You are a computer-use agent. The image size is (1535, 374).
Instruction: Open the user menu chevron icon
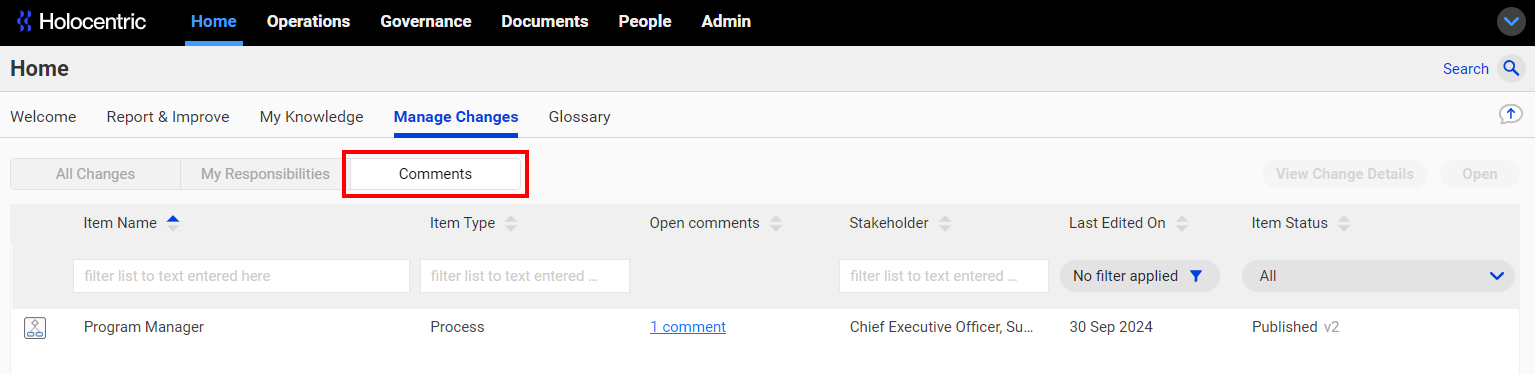click(x=1511, y=21)
